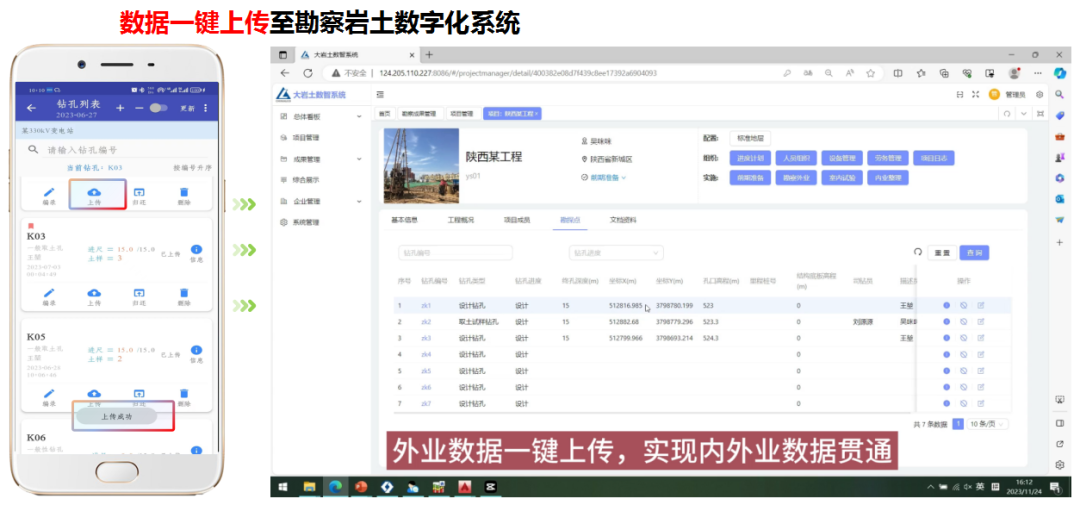Click the sidebar collapse hamburger icon
1080x505 pixels.
click(380, 94)
